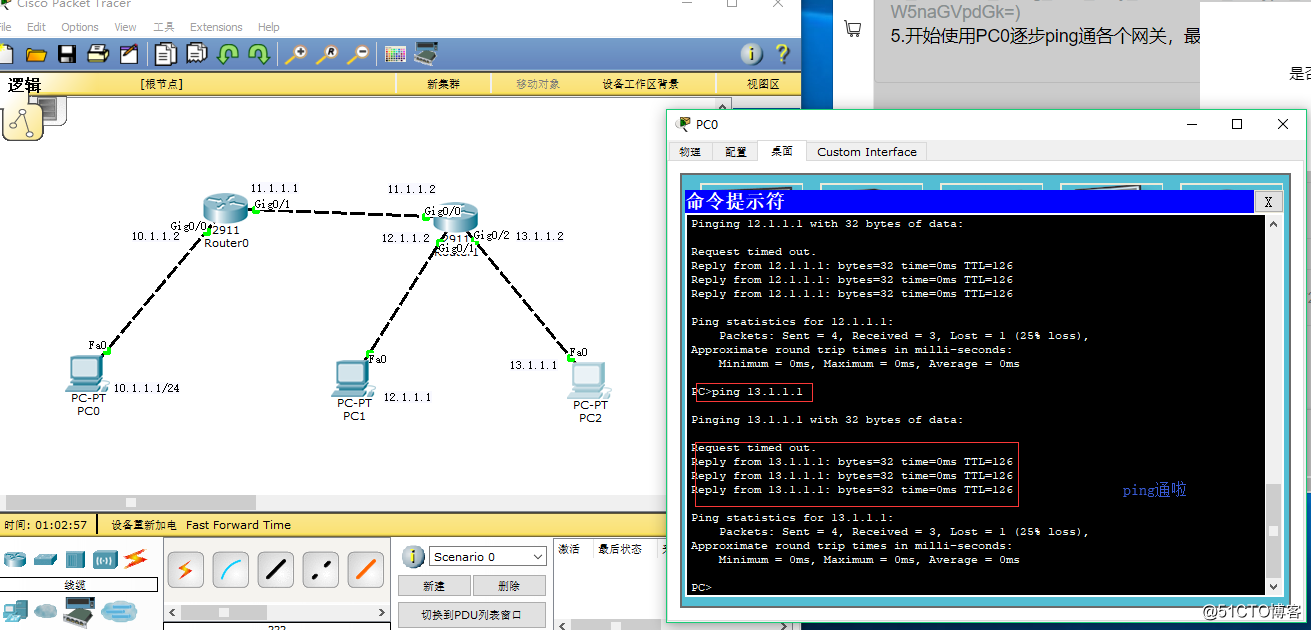1311x630 pixels.
Task: Open the drawing palette icon
Action: click(x=395, y=54)
